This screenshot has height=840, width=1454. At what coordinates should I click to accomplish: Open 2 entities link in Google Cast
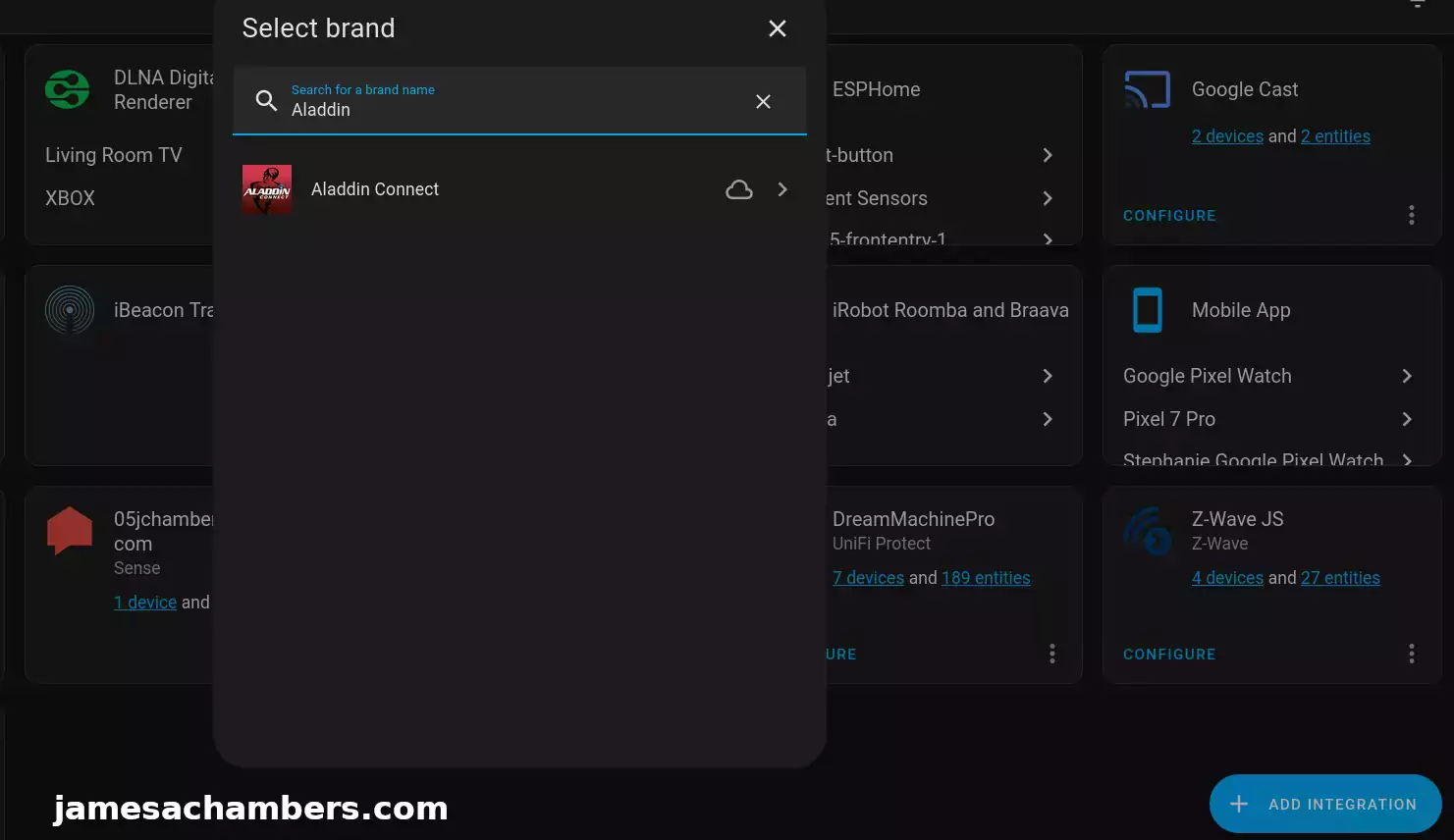pos(1335,136)
